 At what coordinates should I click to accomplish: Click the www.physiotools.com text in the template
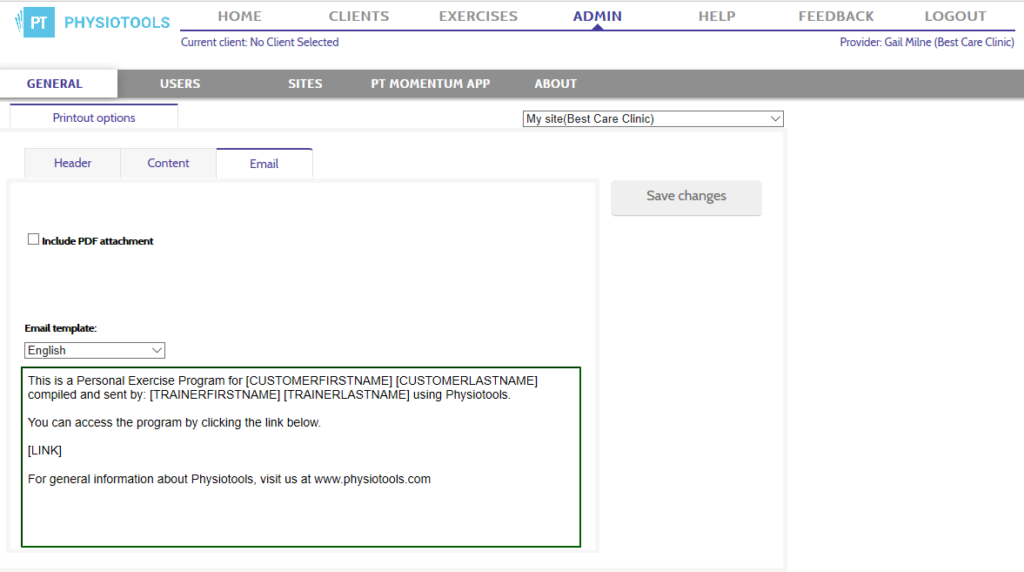pyautogui.click(x=372, y=479)
